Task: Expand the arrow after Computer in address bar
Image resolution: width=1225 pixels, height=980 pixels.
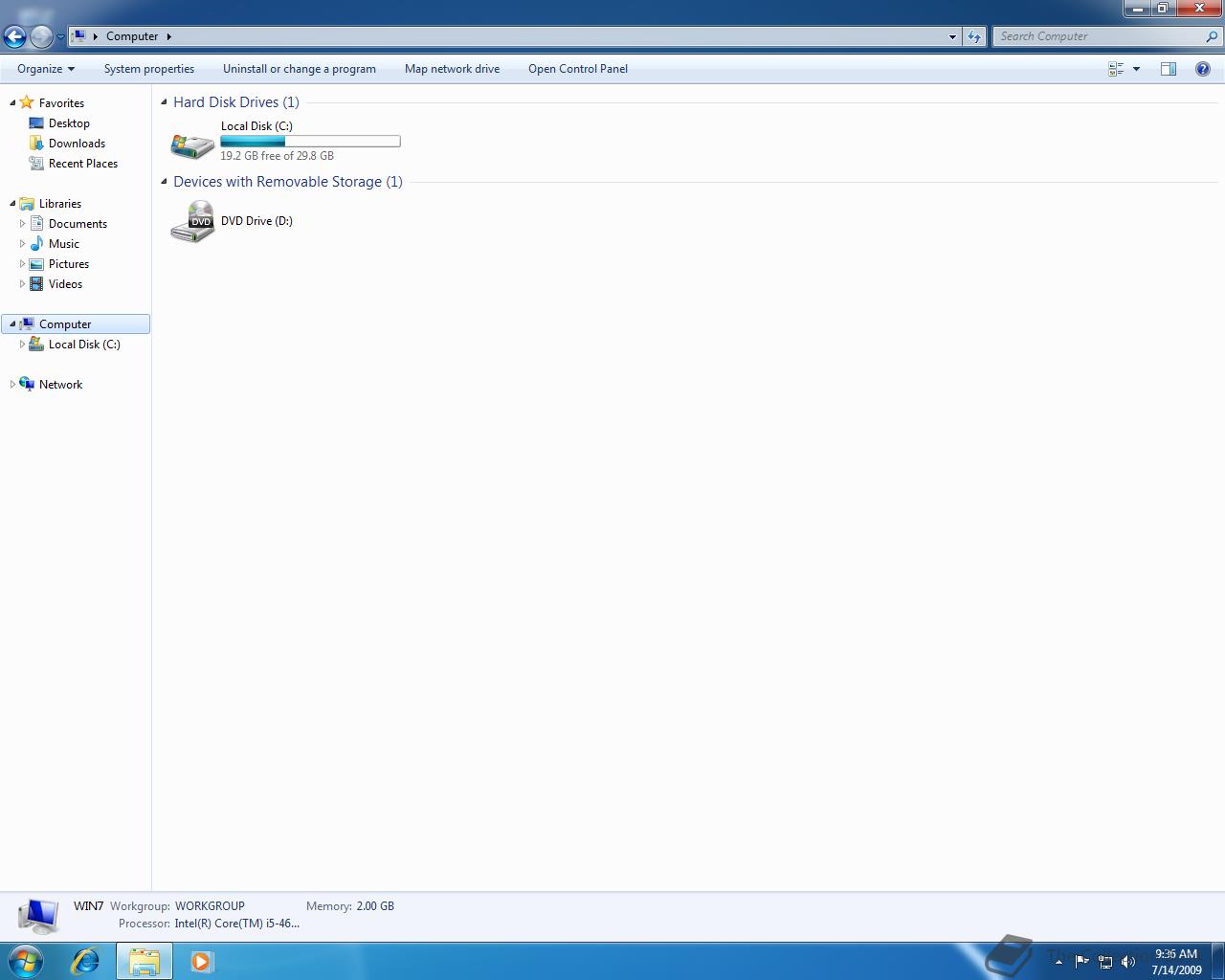Action: pos(168,36)
